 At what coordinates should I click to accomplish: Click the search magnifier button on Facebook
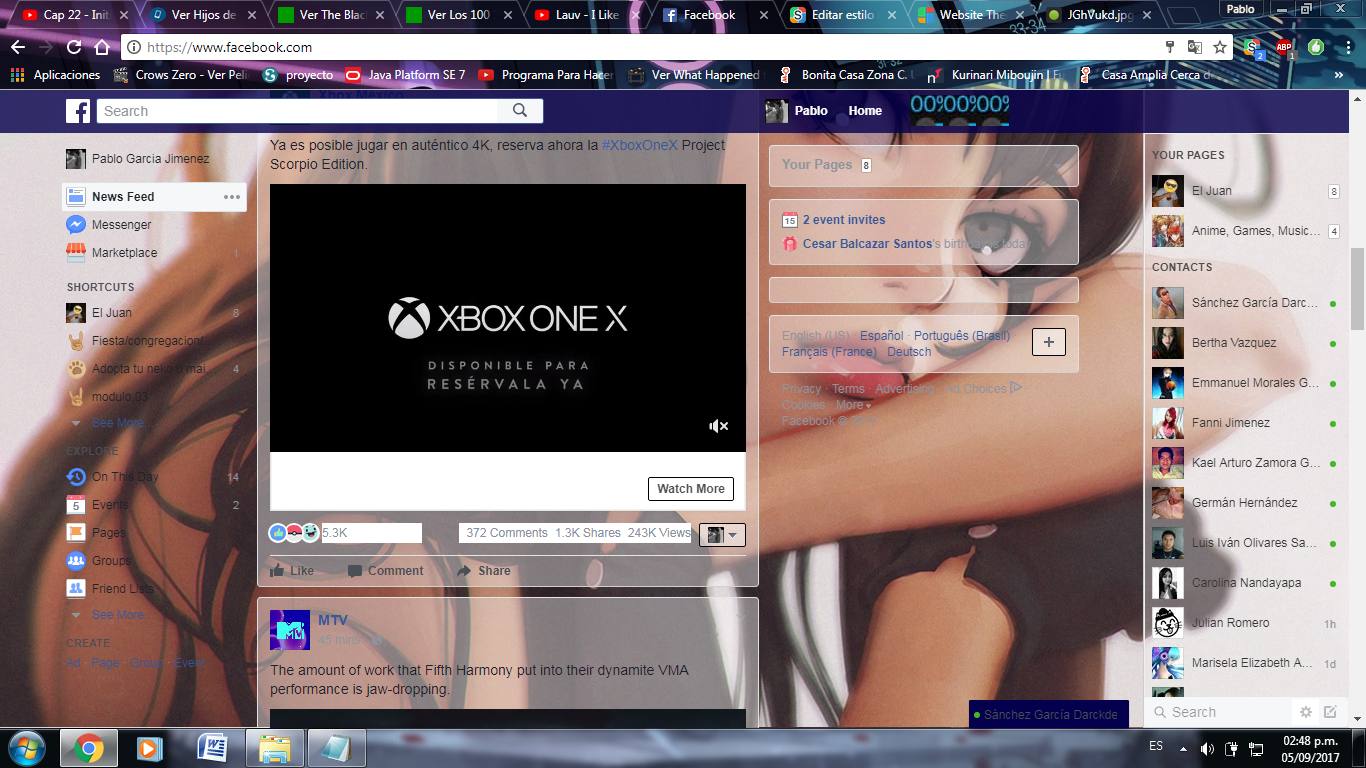tap(520, 111)
